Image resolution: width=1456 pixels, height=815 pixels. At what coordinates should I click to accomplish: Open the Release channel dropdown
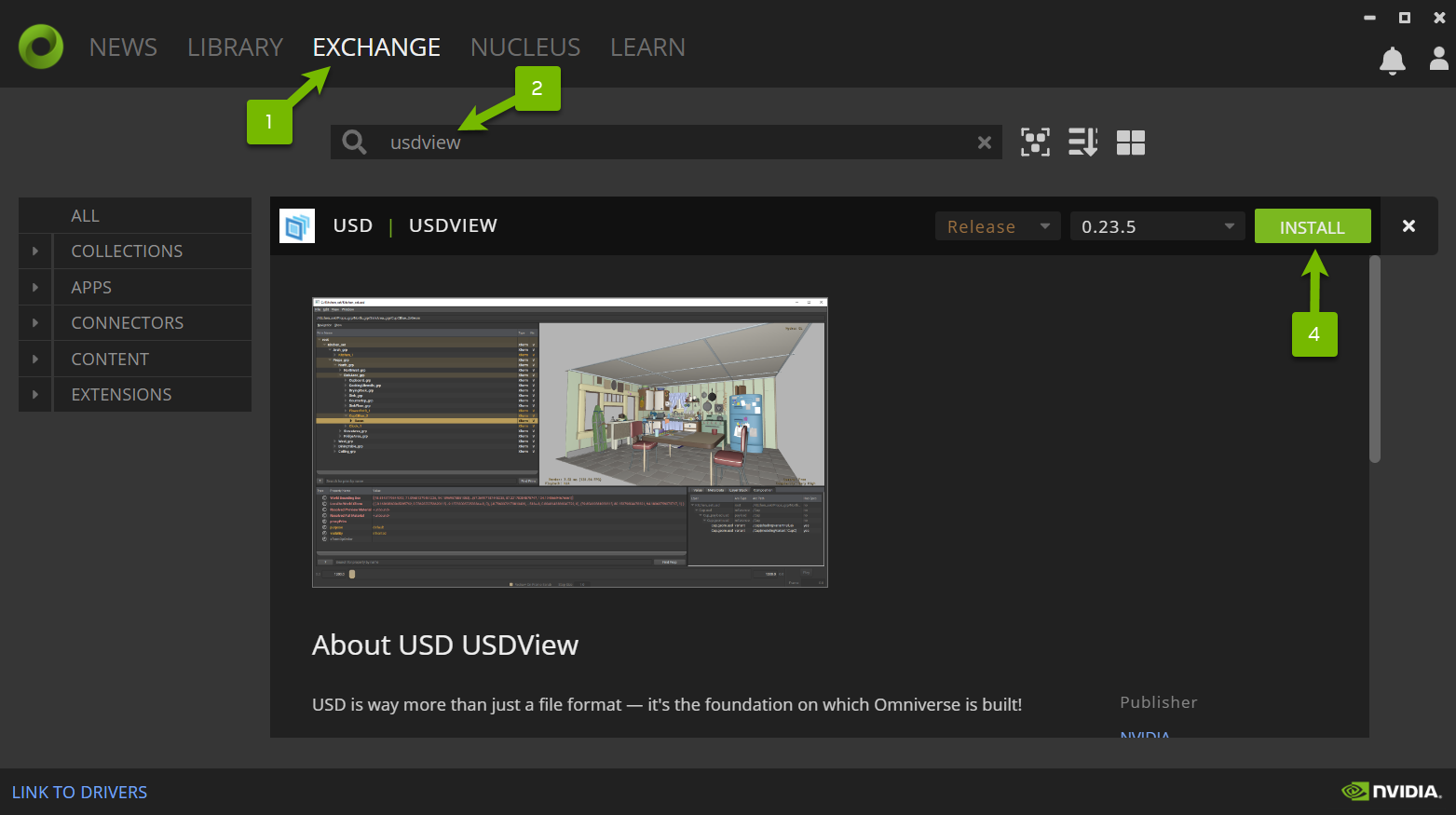tap(998, 226)
